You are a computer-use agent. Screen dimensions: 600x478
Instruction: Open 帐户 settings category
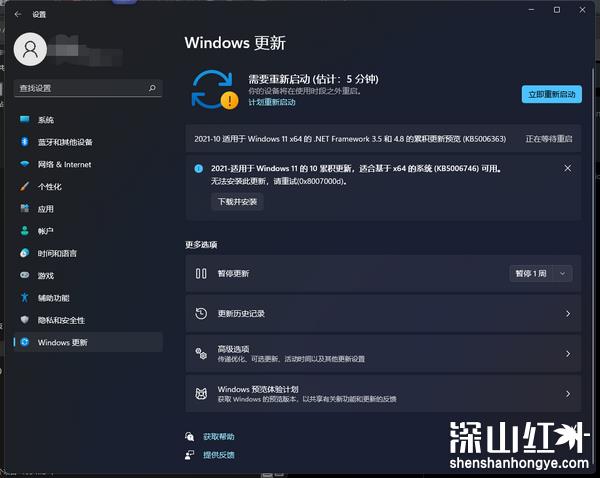click(88, 231)
